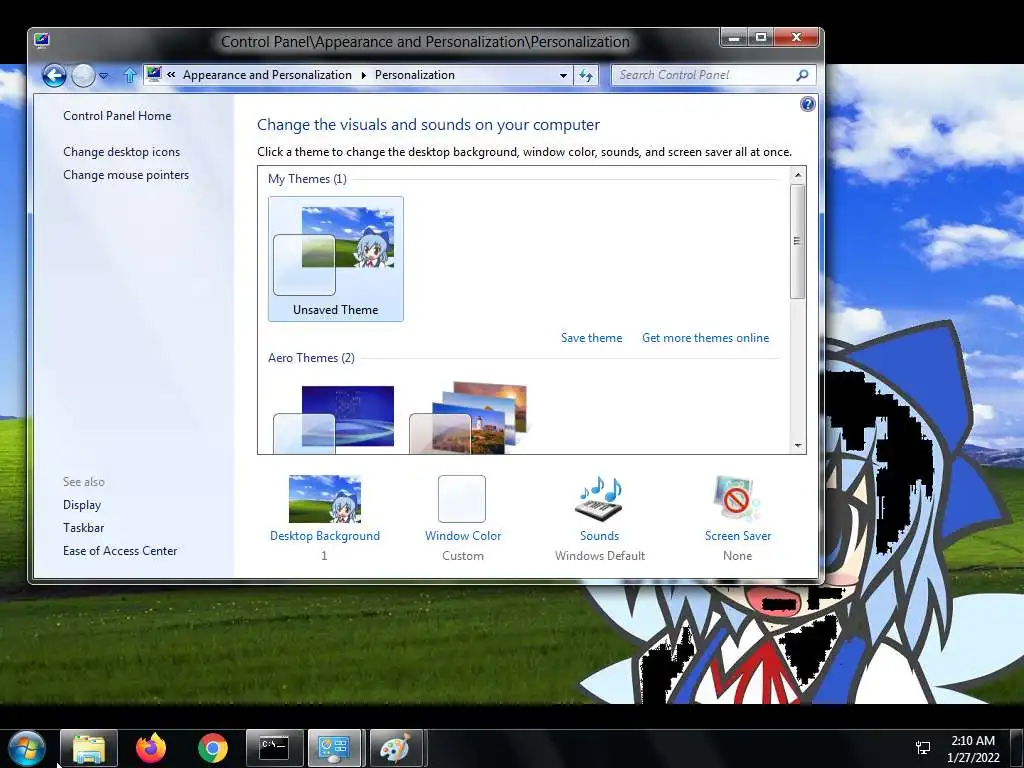Screen dimensions: 1024x768
Task: Click the Desktop Background text link
Action: pyautogui.click(x=325, y=536)
